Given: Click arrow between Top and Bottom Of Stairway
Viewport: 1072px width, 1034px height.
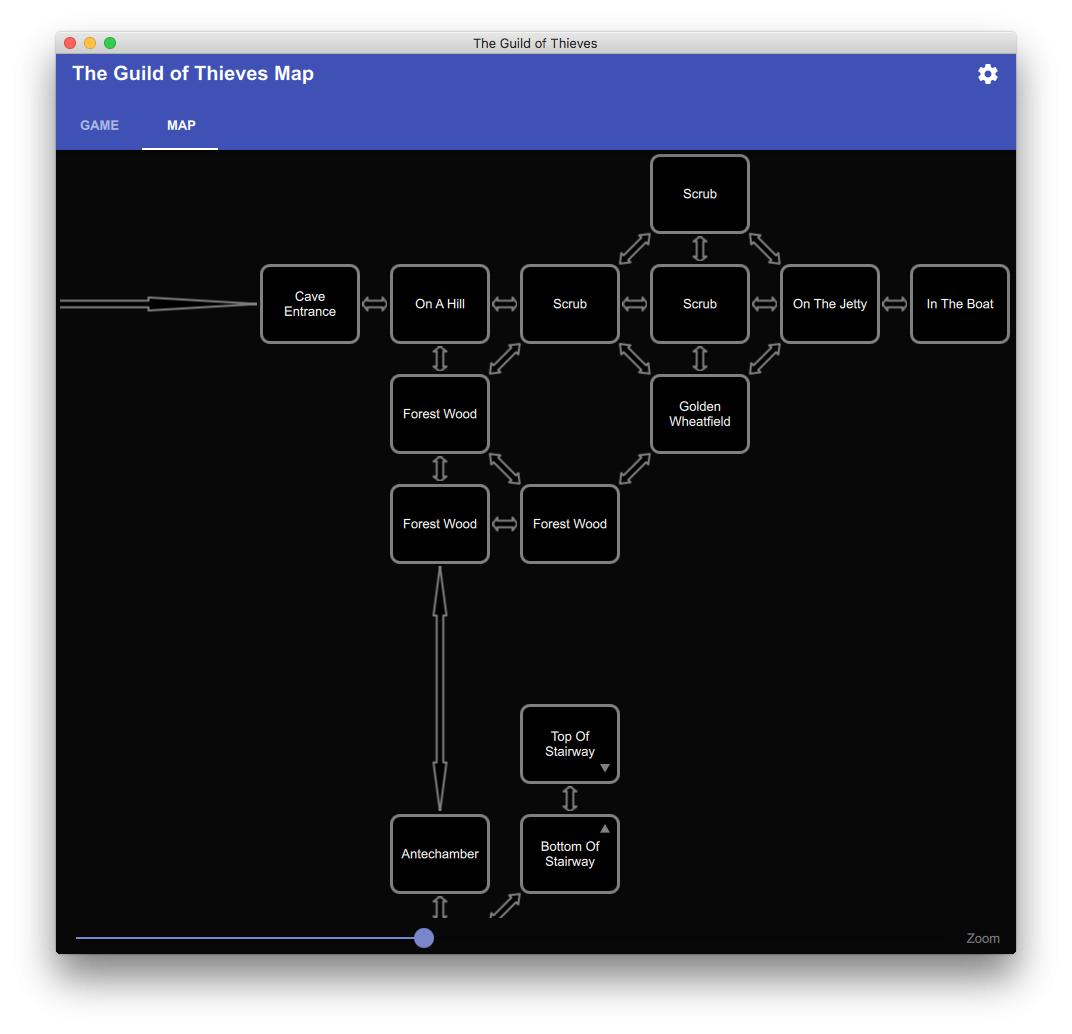Looking at the screenshot, I should coord(570,798).
